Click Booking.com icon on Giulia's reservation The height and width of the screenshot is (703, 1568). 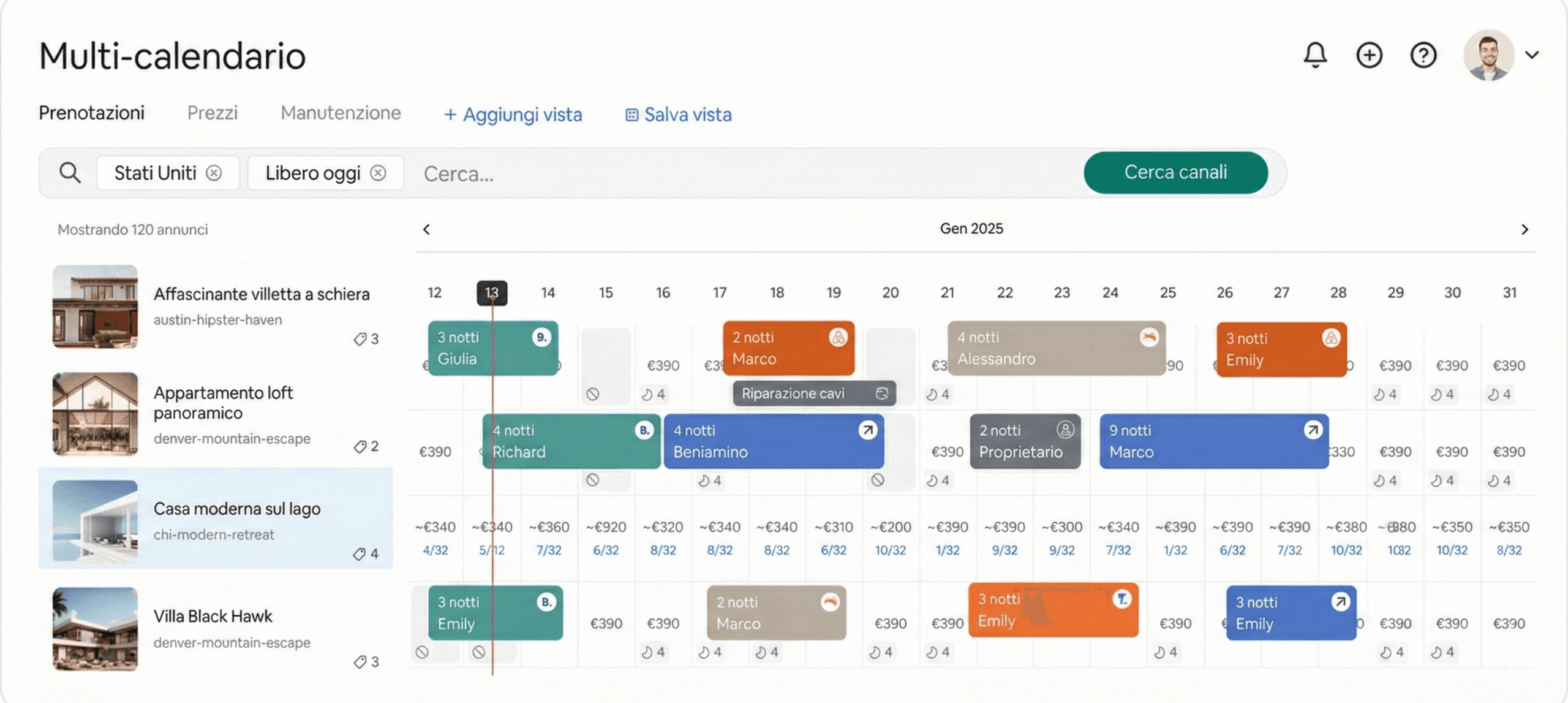point(541,337)
